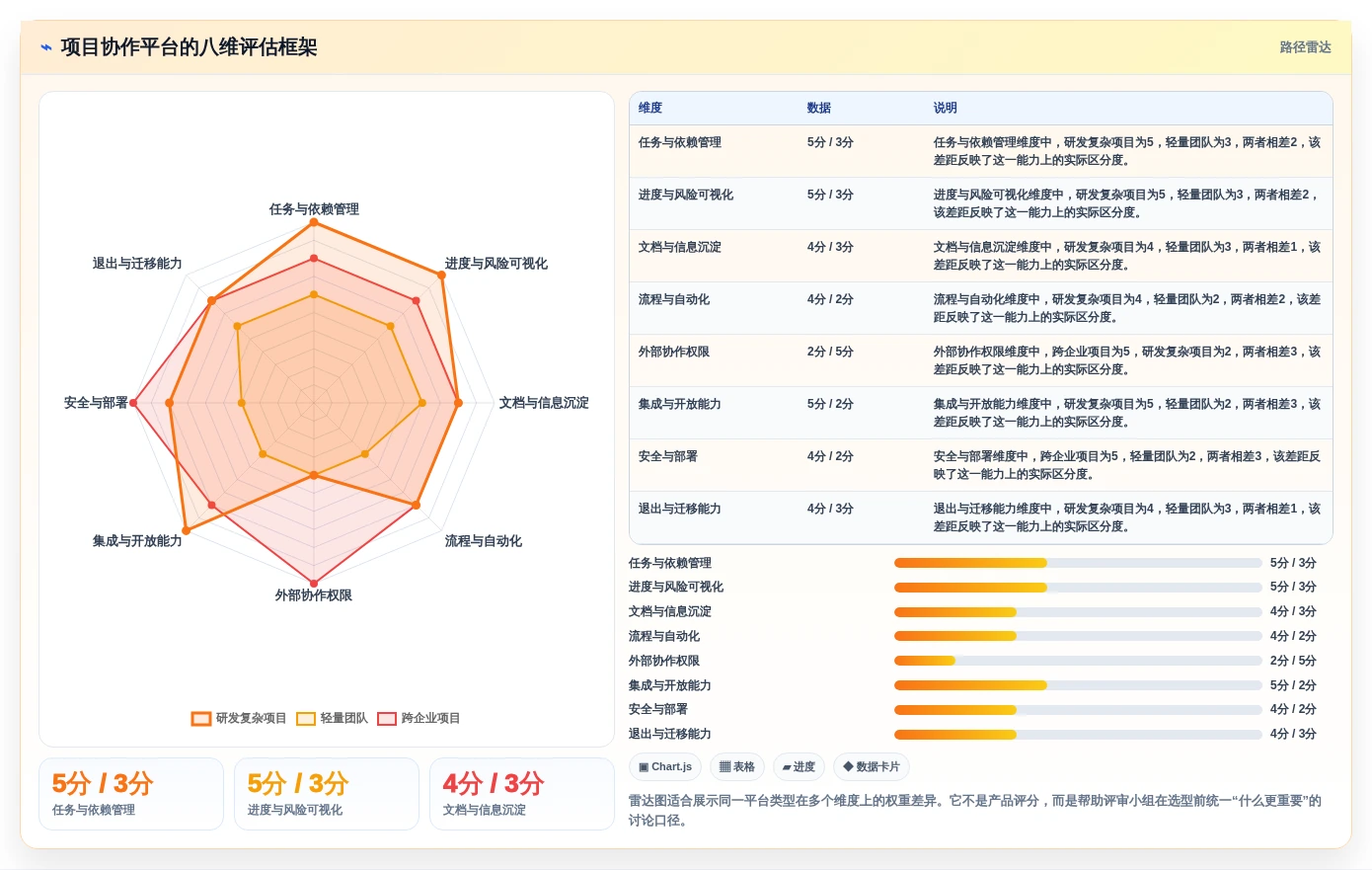
Task: Open the 文档与信息沉淀 score card
Action: coord(522,794)
